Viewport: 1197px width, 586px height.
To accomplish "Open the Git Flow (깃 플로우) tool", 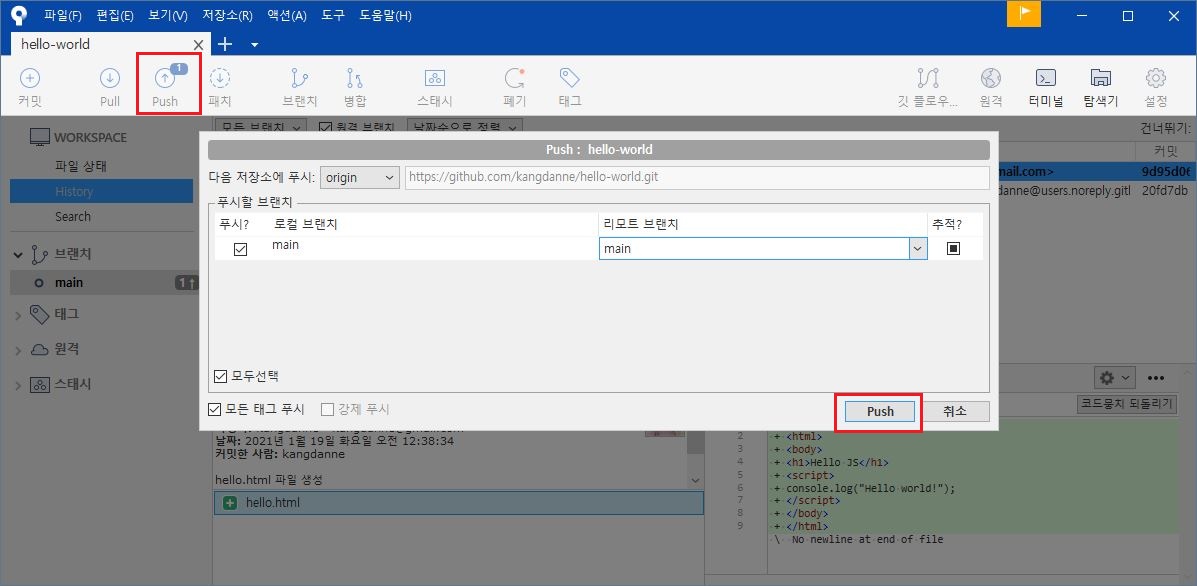I will coord(928,86).
